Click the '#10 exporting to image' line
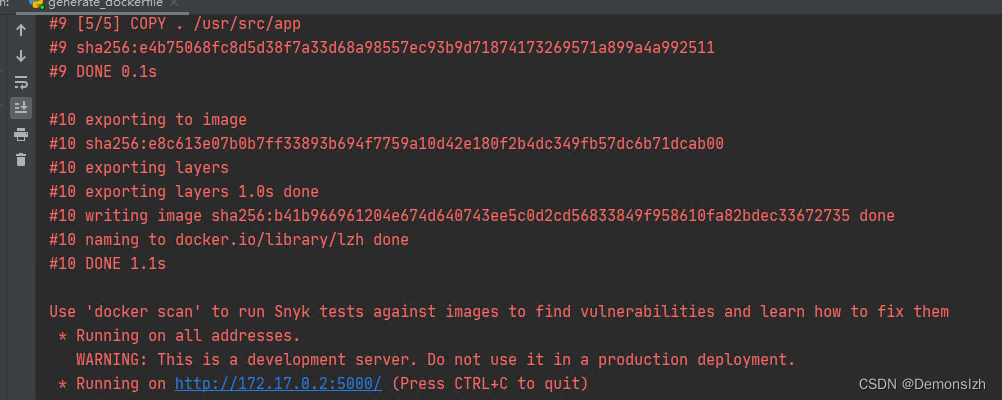The image size is (1002, 400). (147, 120)
